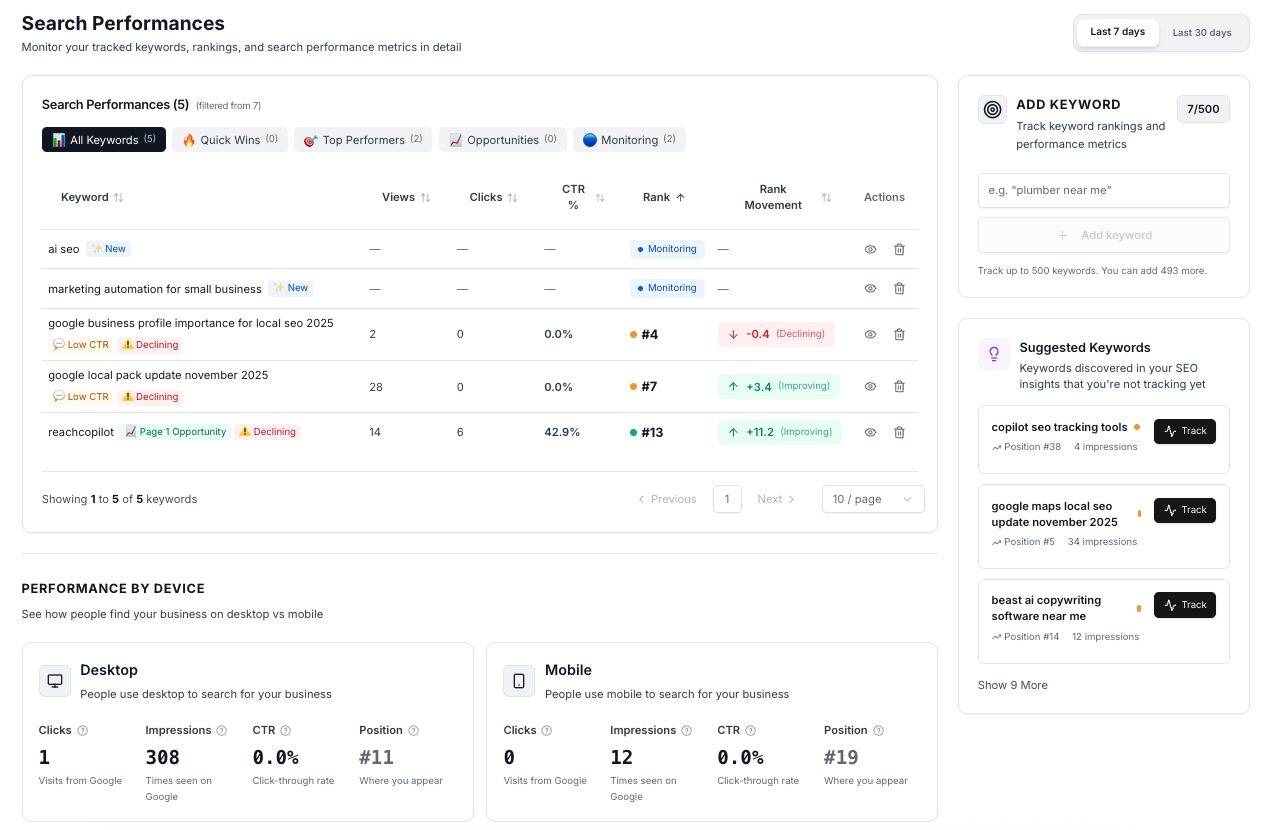Expand Show 9 More suggested keywords
The width and height of the screenshot is (1269, 830).
1012,684
